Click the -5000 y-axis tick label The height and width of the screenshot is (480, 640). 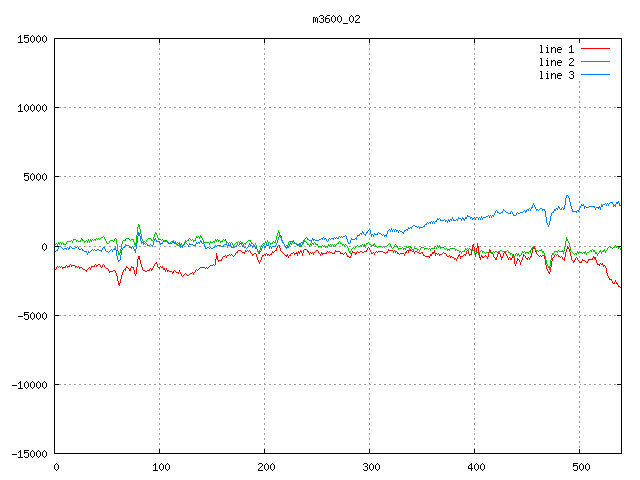[x=32, y=315]
